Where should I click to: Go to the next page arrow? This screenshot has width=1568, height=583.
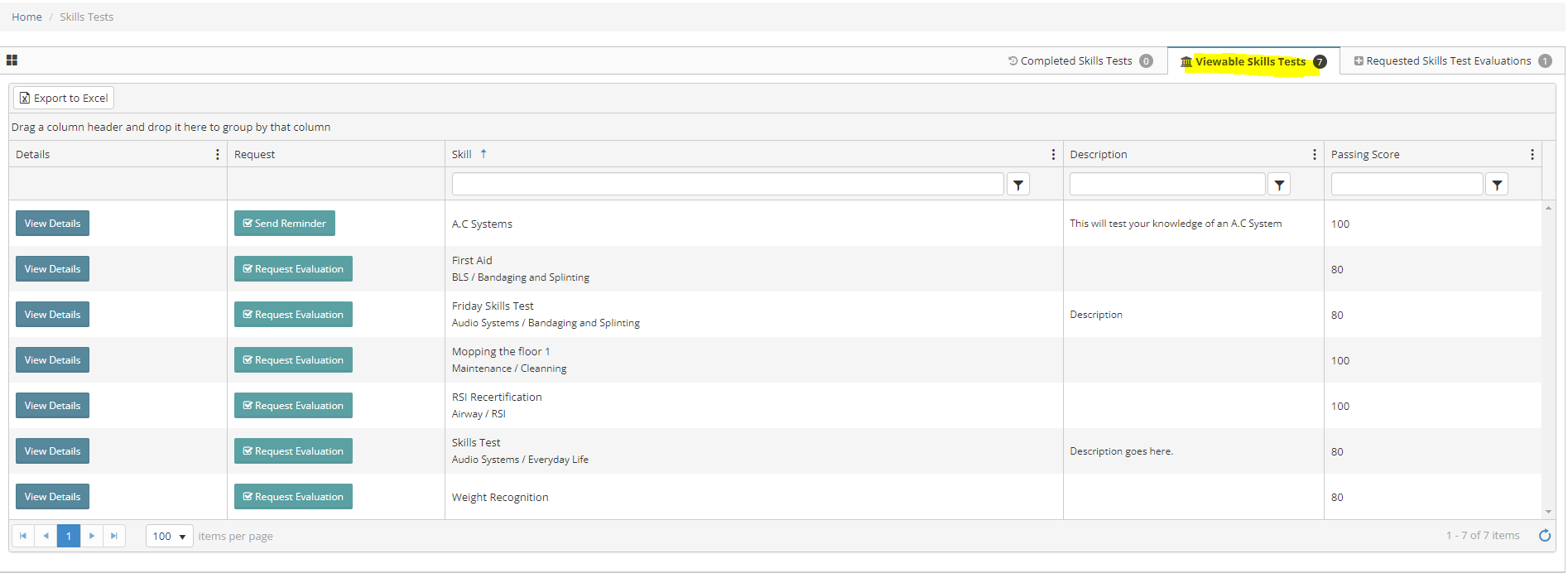(x=92, y=536)
